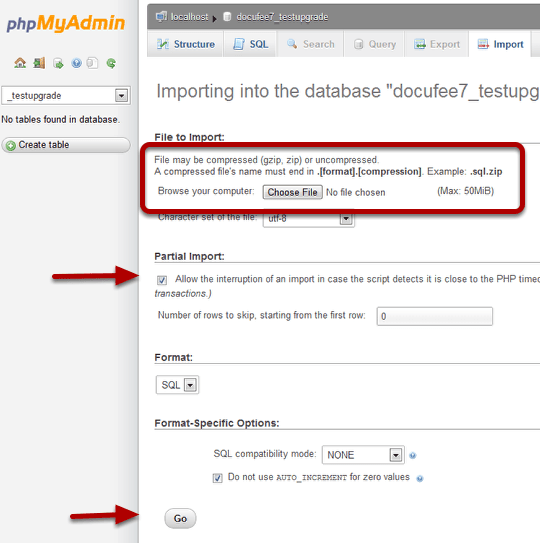Click help icon after AUTO_INCREMENT zero values
This screenshot has height=543, width=540.
[x=419, y=479]
